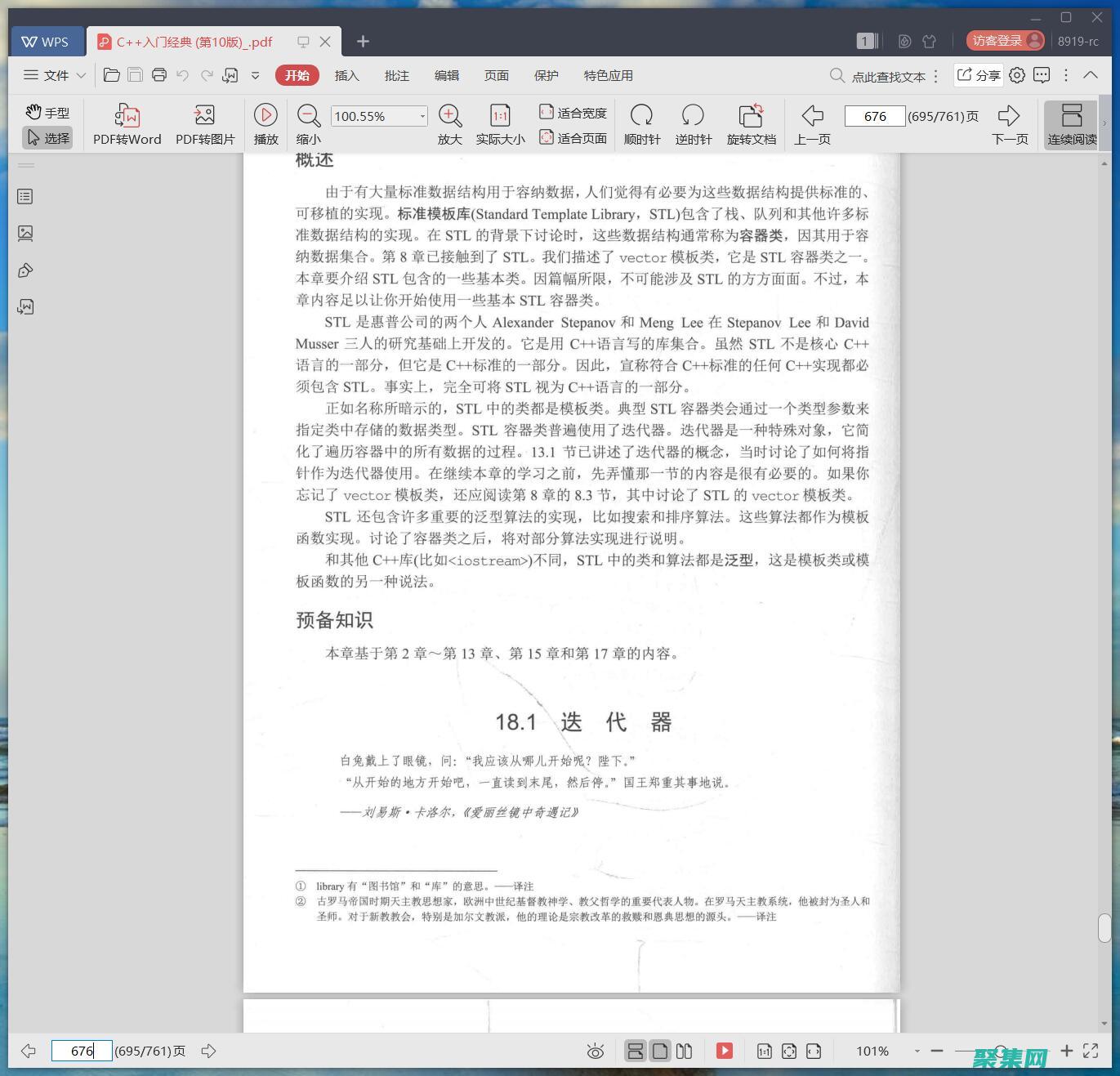Enable double-page view in status bar
1120x1076 pixels.
pyautogui.click(x=685, y=1051)
